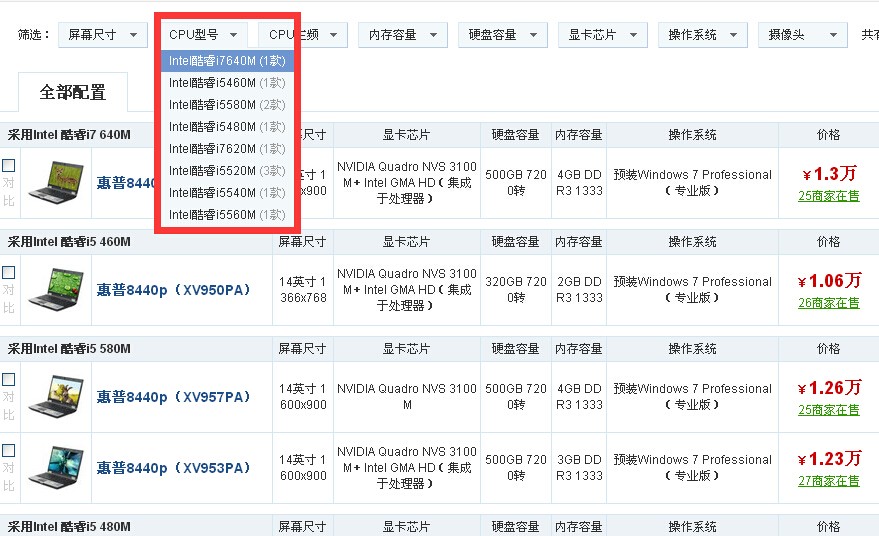This screenshot has width=879, height=536.
Task: Click the 320GB 7200转 hard disk cell
Action: [516, 290]
